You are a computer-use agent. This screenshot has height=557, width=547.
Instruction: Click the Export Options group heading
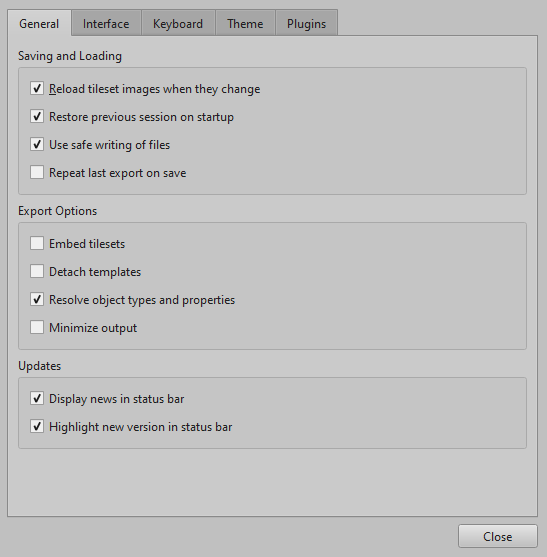[58, 211]
